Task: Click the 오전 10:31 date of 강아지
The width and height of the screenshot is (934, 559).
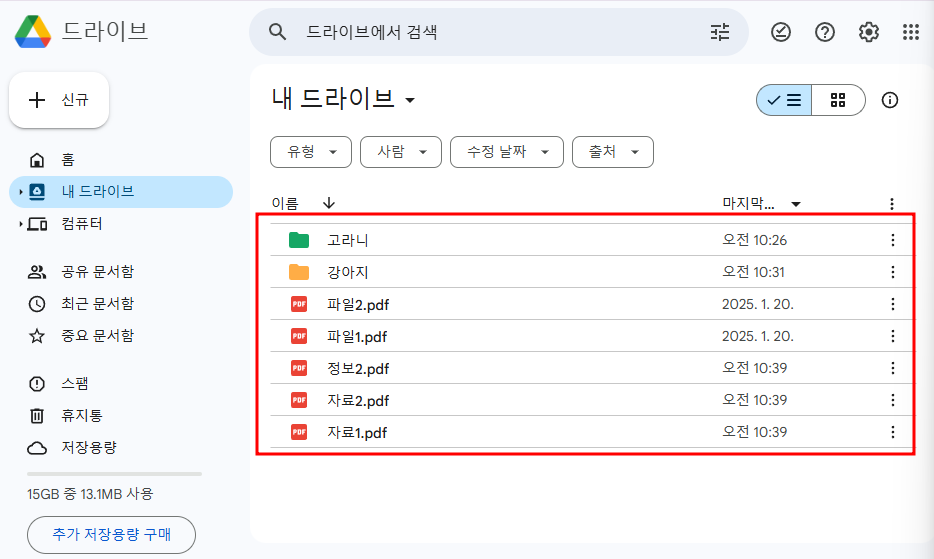Action: [754, 272]
